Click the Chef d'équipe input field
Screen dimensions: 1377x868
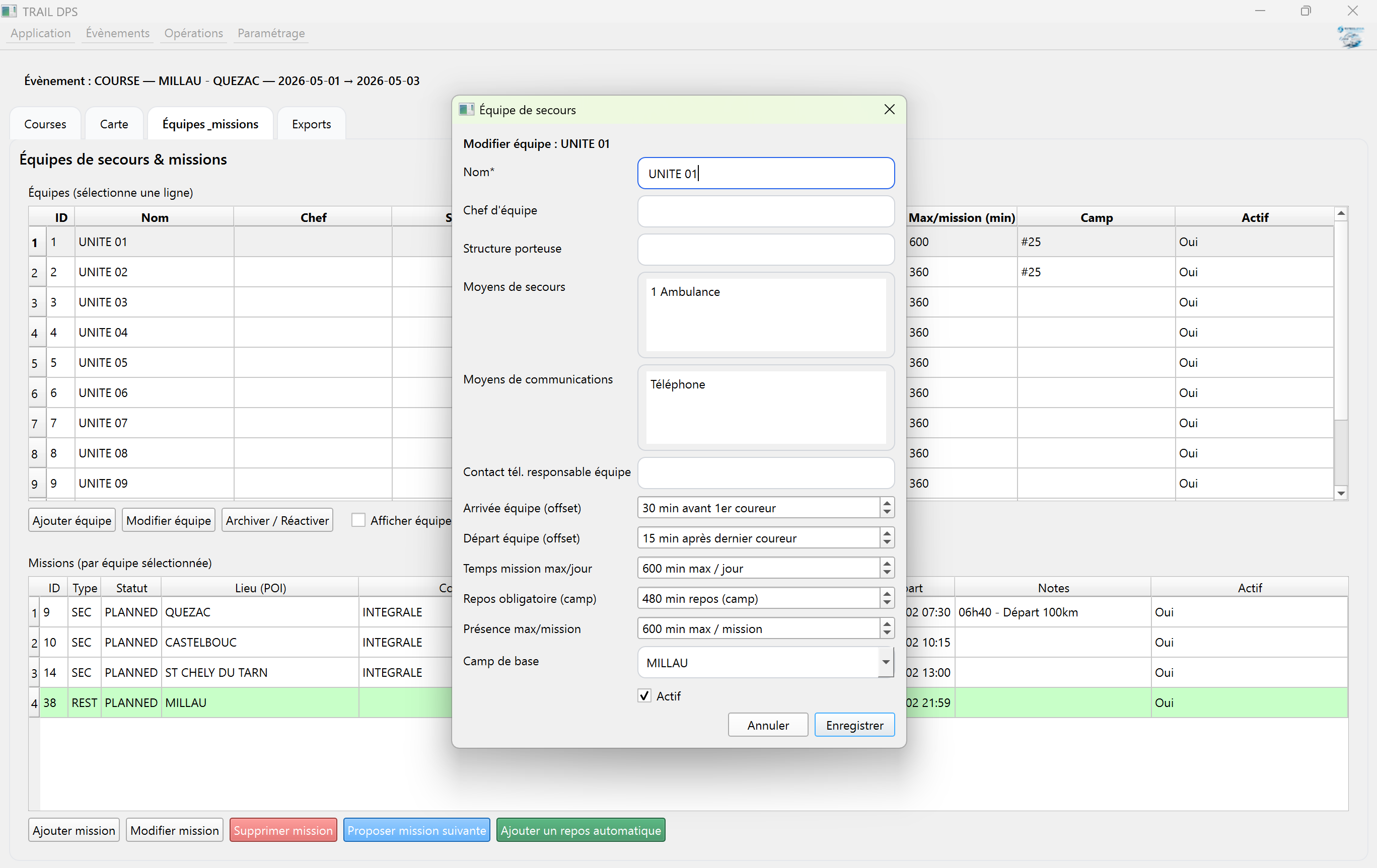[x=765, y=211]
